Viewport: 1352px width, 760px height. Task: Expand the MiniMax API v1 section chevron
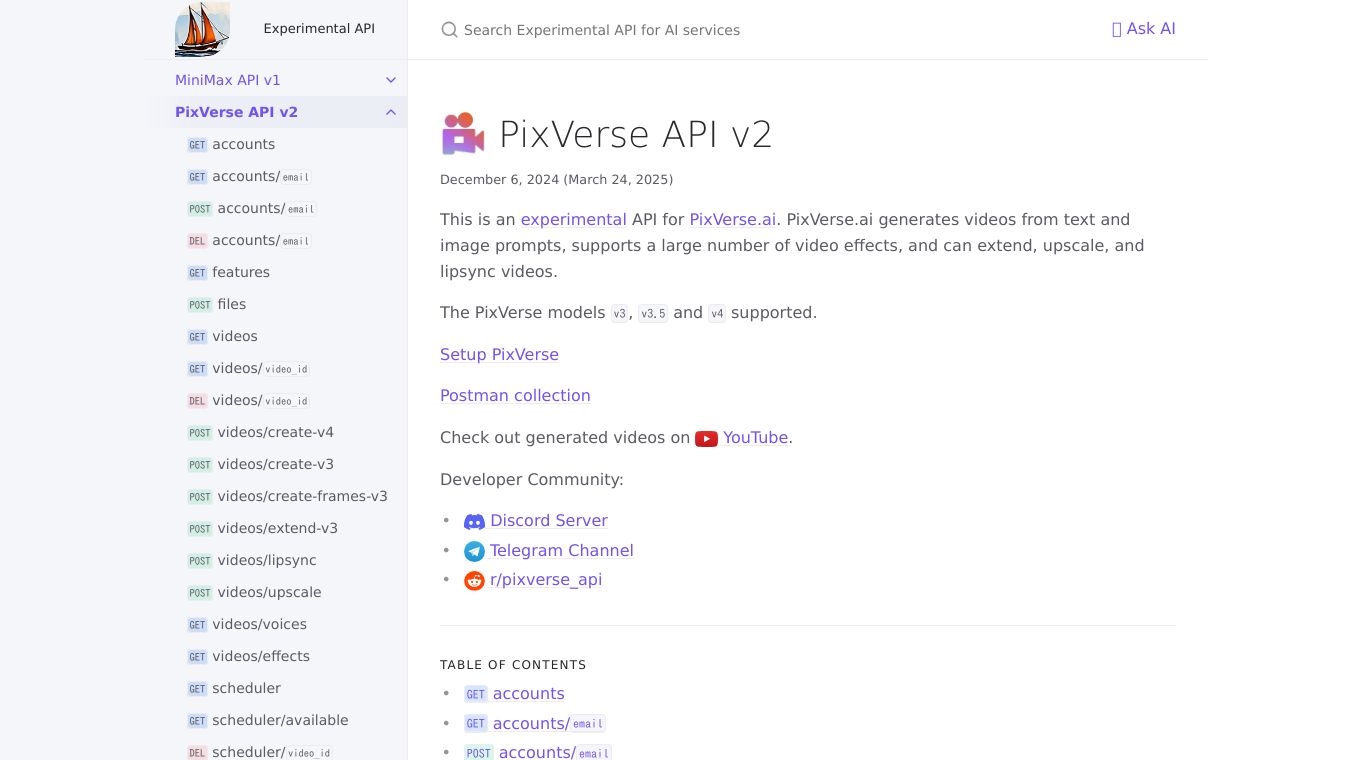click(391, 80)
